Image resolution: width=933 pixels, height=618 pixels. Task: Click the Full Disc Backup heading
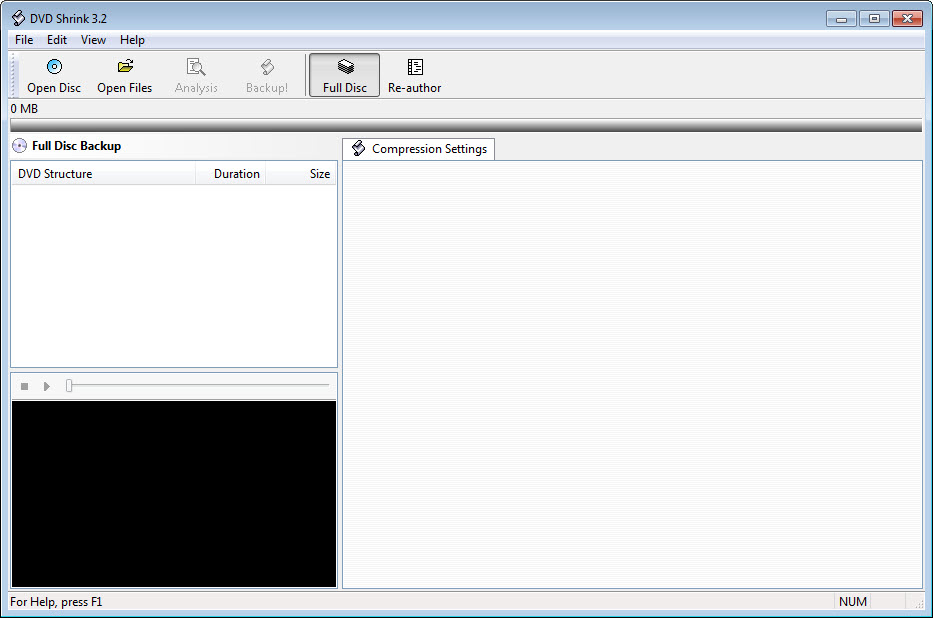[77, 146]
